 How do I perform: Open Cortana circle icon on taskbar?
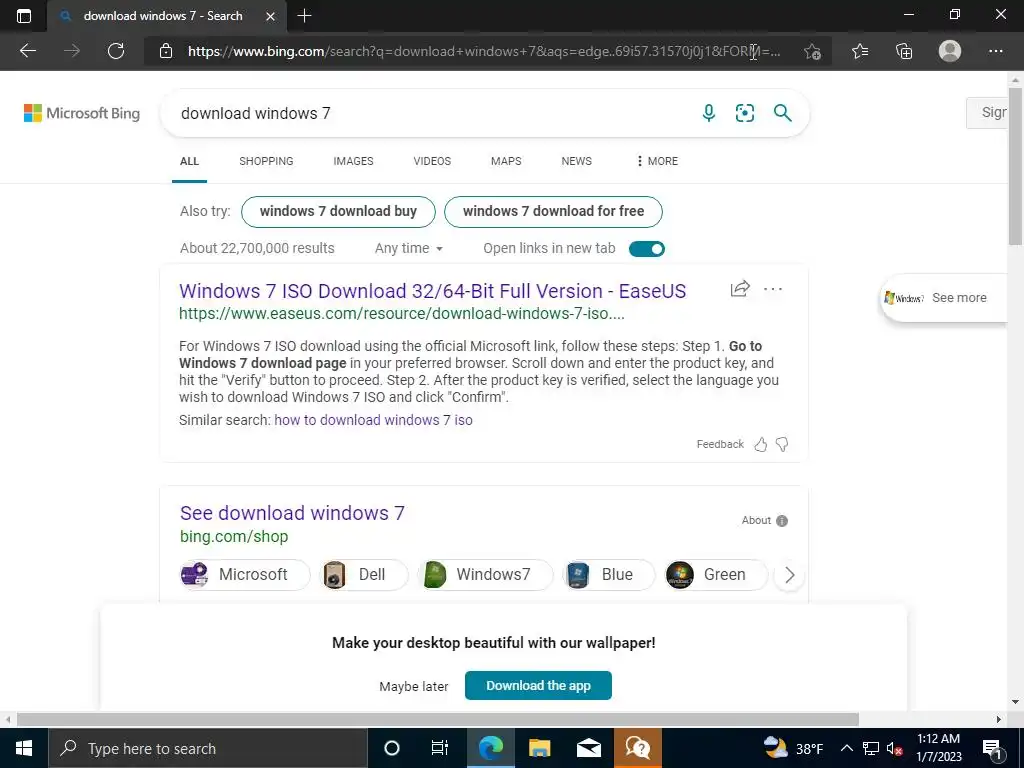pyautogui.click(x=391, y=748)
